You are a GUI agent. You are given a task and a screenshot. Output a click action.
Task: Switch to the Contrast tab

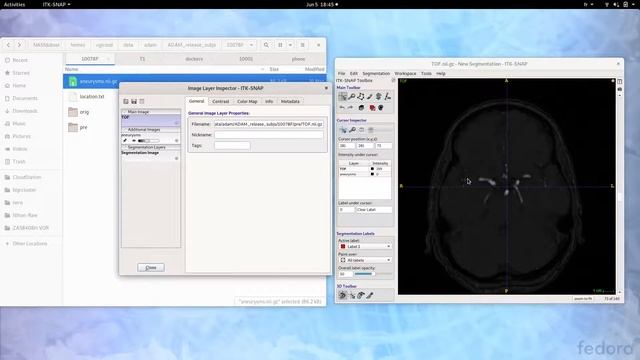tap(220, 101)
